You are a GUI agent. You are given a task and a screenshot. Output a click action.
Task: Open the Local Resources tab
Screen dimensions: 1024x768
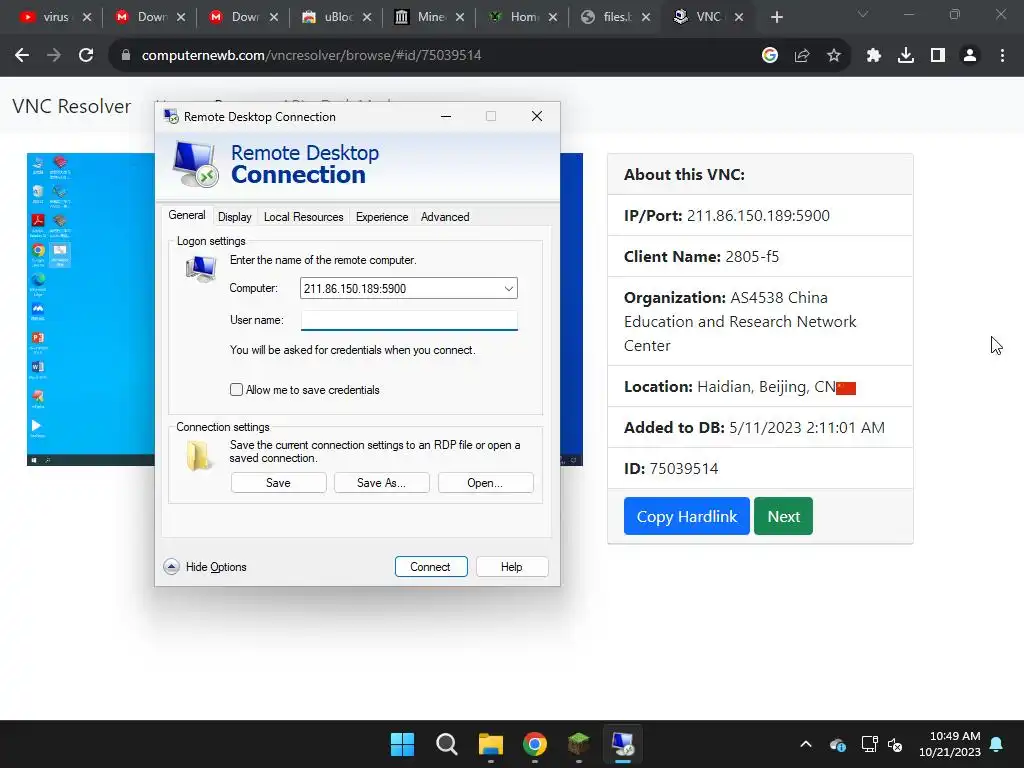coord(304,217)
